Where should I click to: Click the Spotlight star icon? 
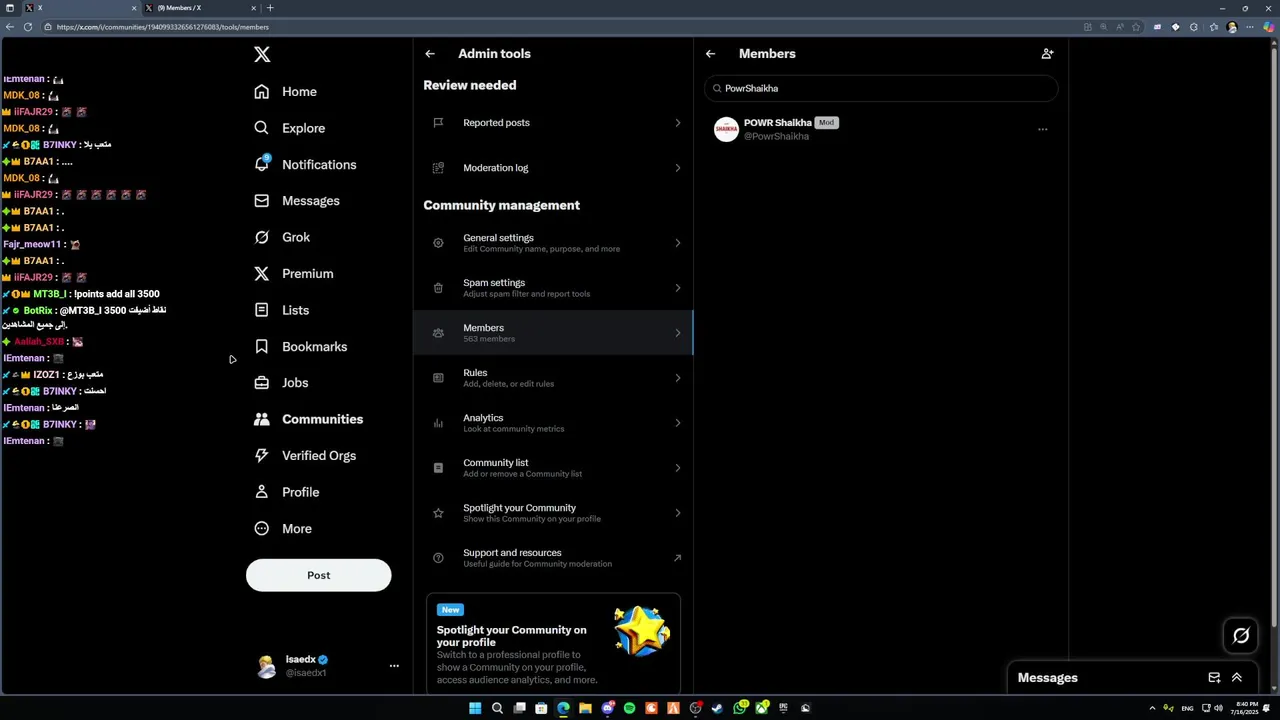pyautogui.click(x=438, y=513)
